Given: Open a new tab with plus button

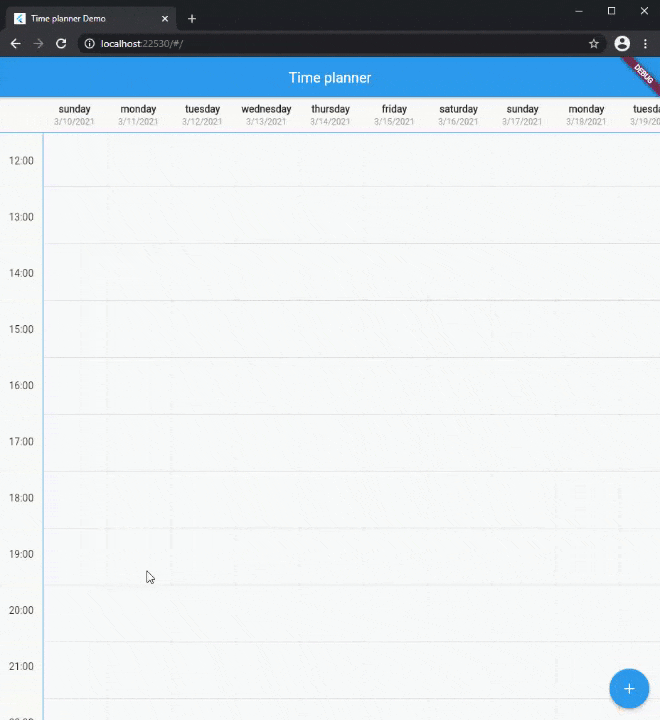Looking at the screenshot, I should pyautogui.click(x=192, y=19).
